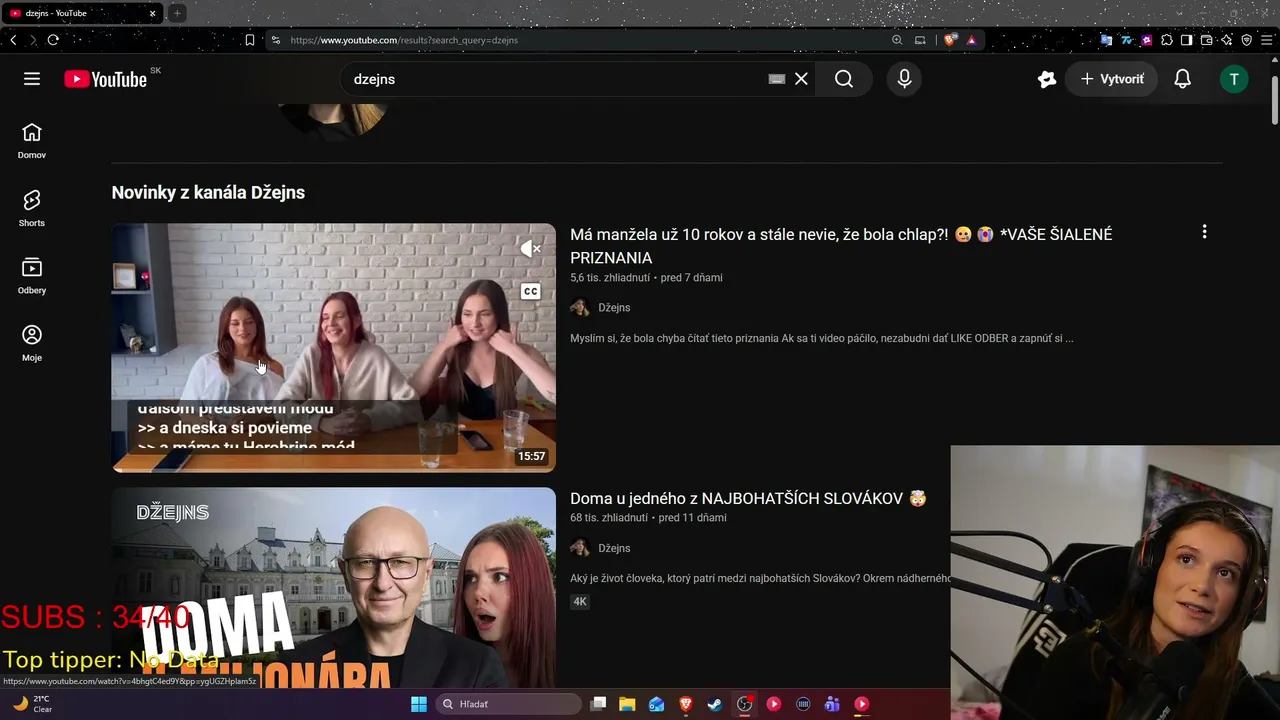The width and height of the screenshot is (1280, 720).
Task: Open the Doma u milionára thumbnail
Action: click(333, 587)
